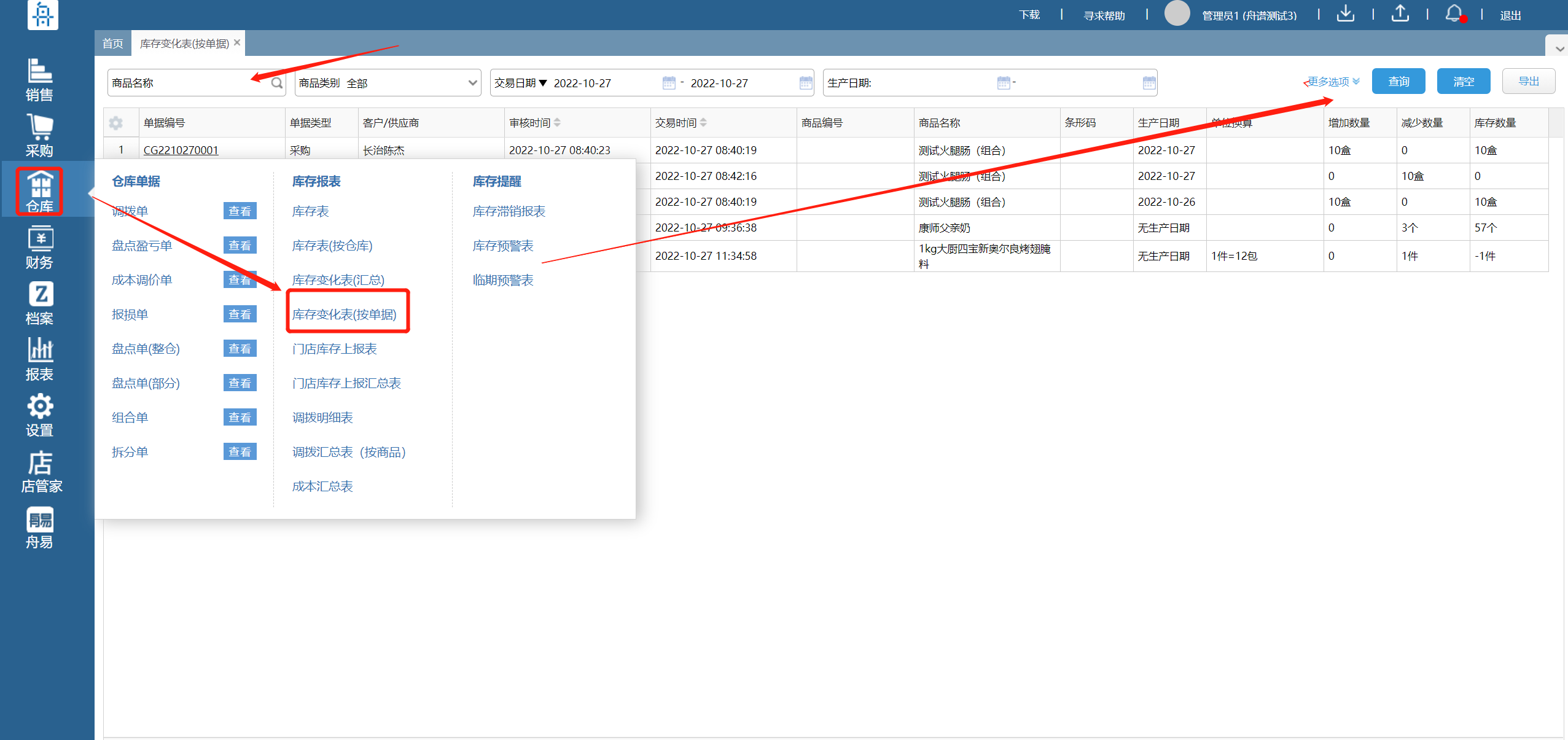This screenshot has height=740, width=1568.
Task: Click the user avatar circle
Action: 1177,14
